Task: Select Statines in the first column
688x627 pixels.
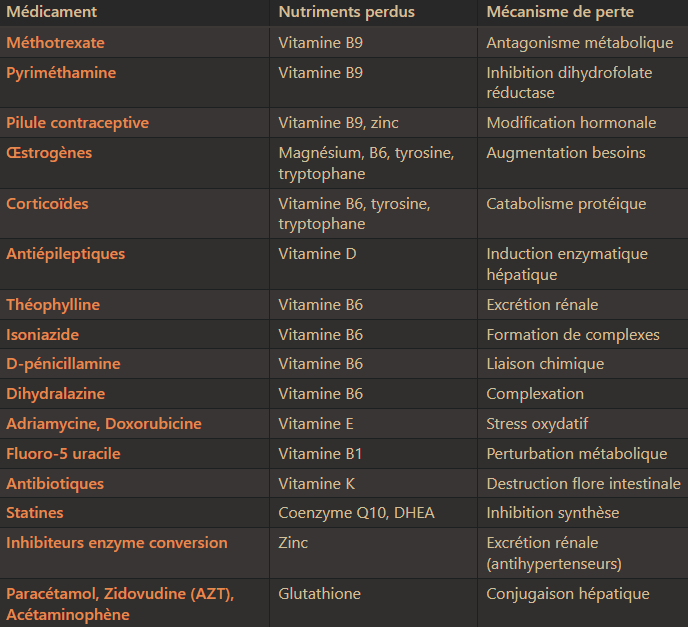Action: [35, 513]
